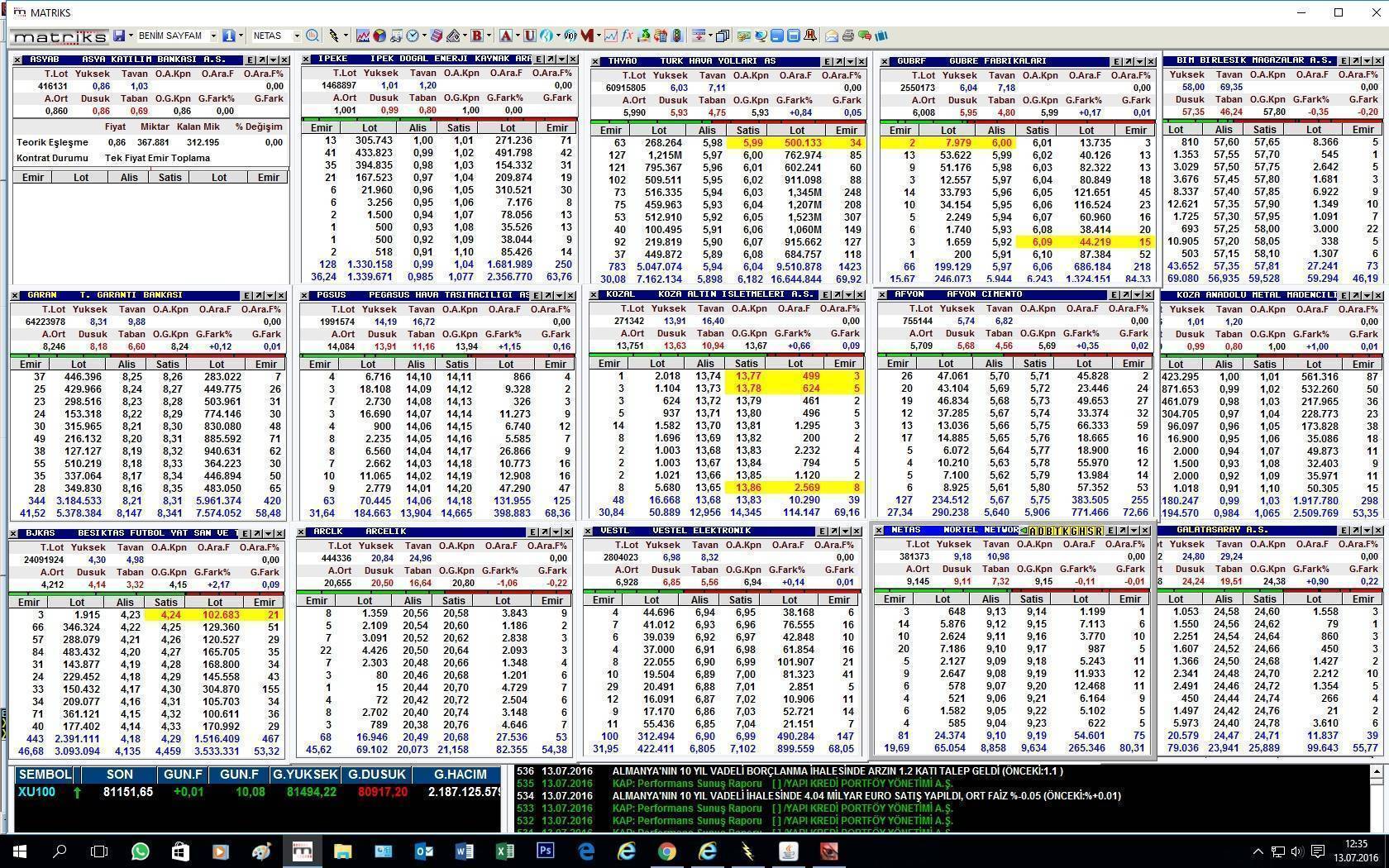Open the NETAS symbol dropdown
The width and height of the screenshot is (1389, 868).
(295, 36)
